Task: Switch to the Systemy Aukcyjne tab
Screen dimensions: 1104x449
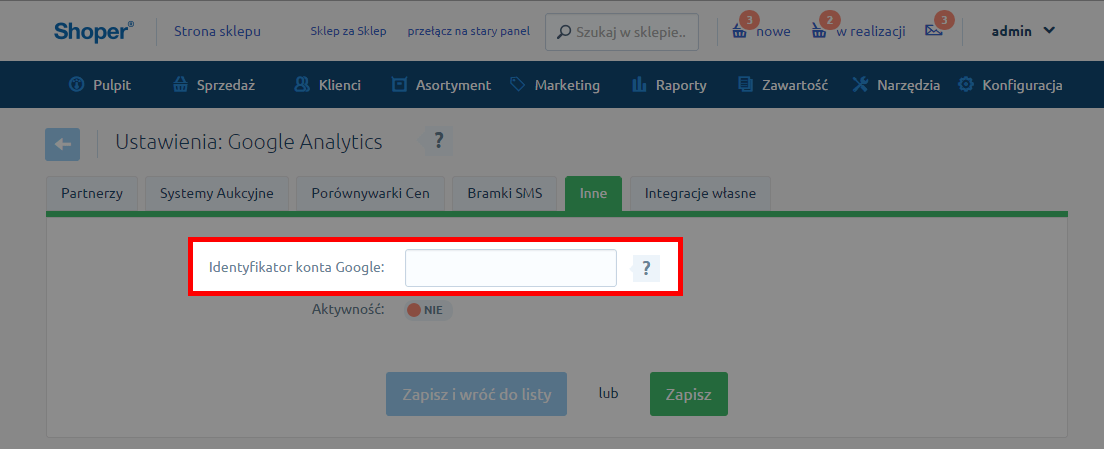Action: tap(217, 194)
